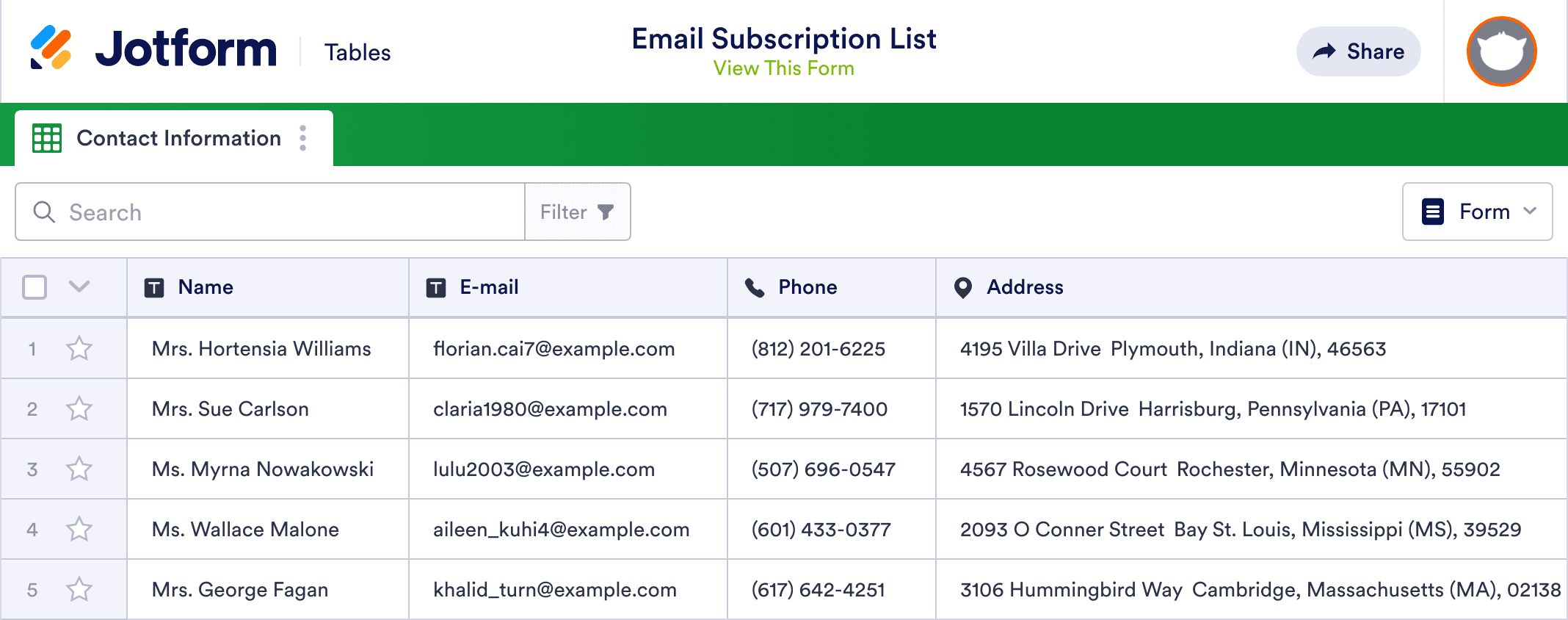Switch to the Contact Information tab
The height and width of the screenshot is (620, 1568).
pyautogui.click(x=178, y=138)
